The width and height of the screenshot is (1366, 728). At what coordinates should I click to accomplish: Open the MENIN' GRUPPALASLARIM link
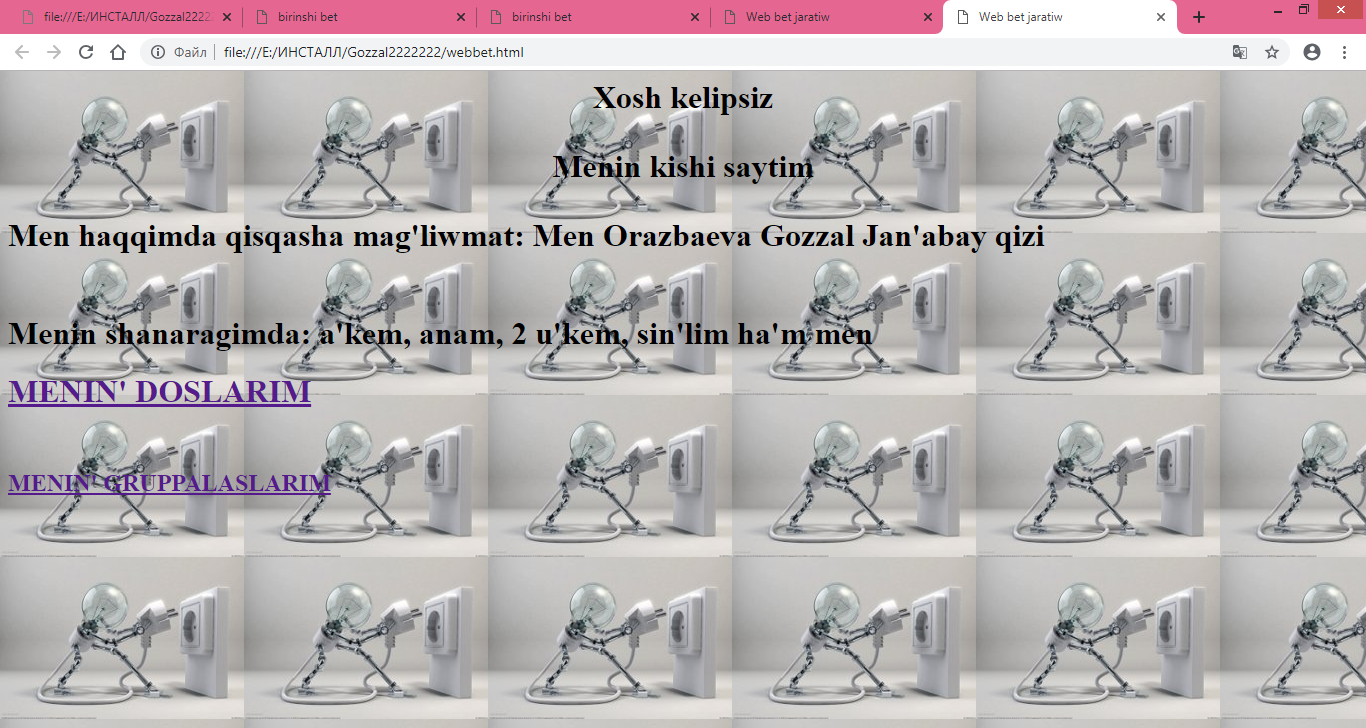point(169,483)
